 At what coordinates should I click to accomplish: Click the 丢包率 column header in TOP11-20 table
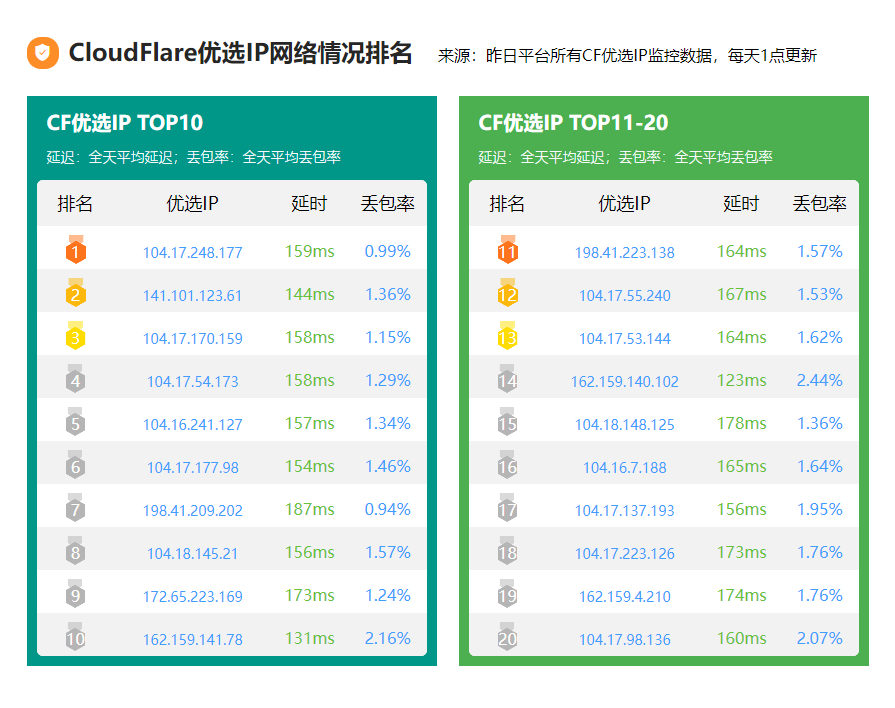point(819,204)
